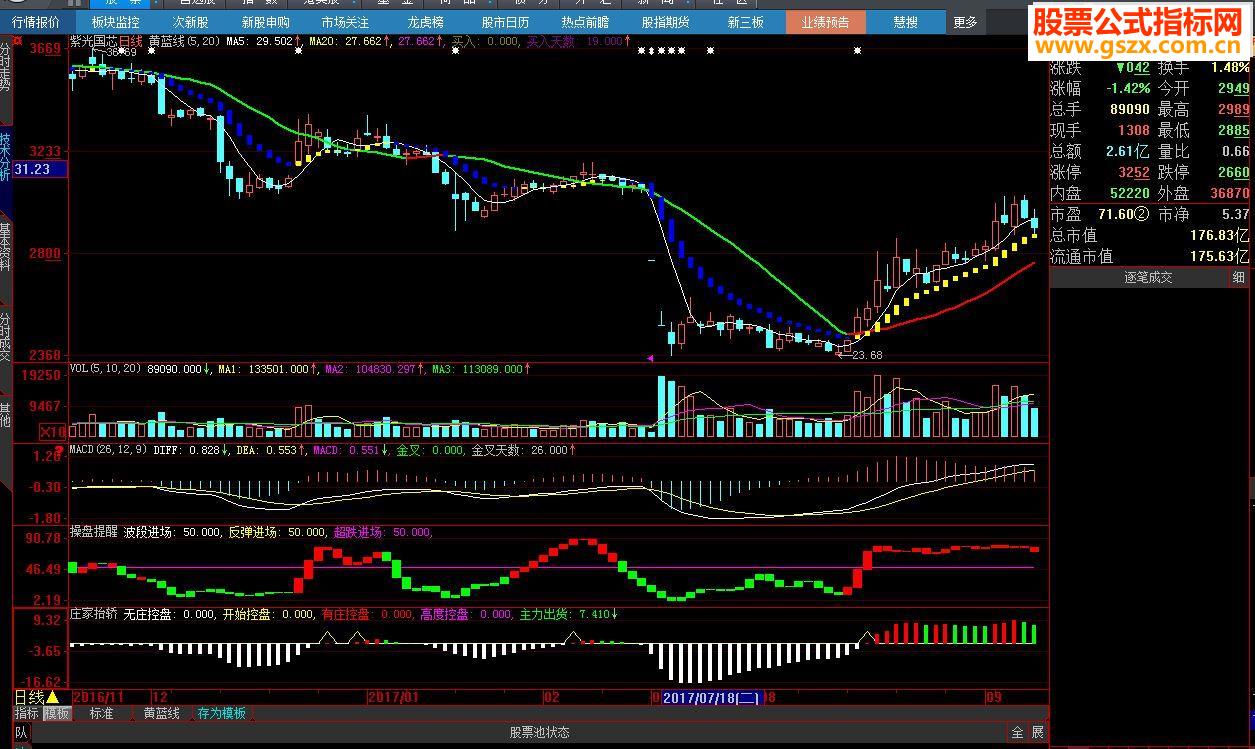Click the VOL(5,10,20) indicator label

tap(105, 369)
